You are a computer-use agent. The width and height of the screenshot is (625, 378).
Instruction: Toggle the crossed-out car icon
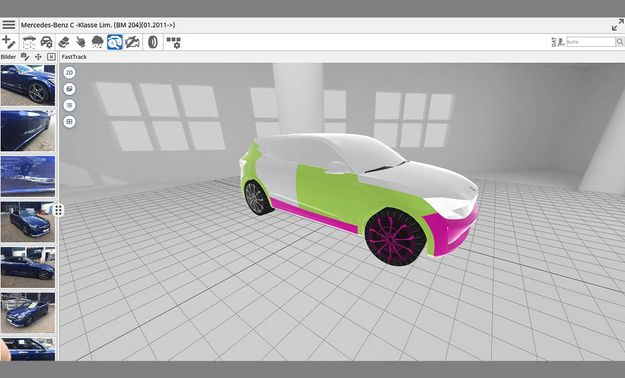(132, 42)
